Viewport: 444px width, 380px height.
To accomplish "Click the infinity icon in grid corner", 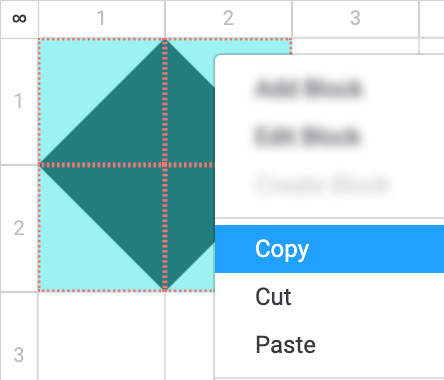I will (19, 19).
